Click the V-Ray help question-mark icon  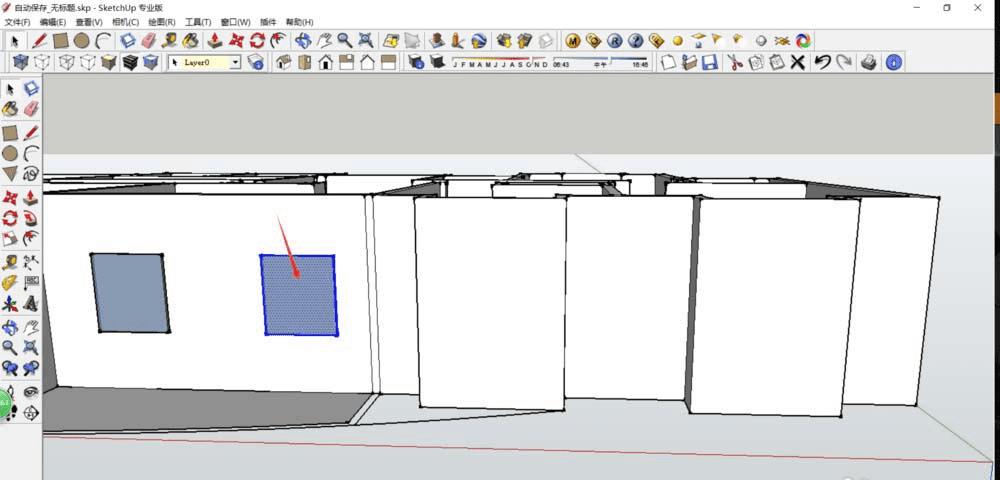pos(635,41)
